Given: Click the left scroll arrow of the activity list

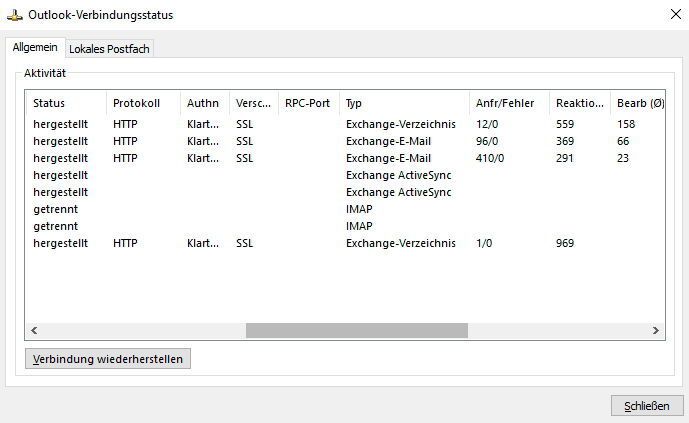Looking at the screenshot, I should click(x=34, y=330).
